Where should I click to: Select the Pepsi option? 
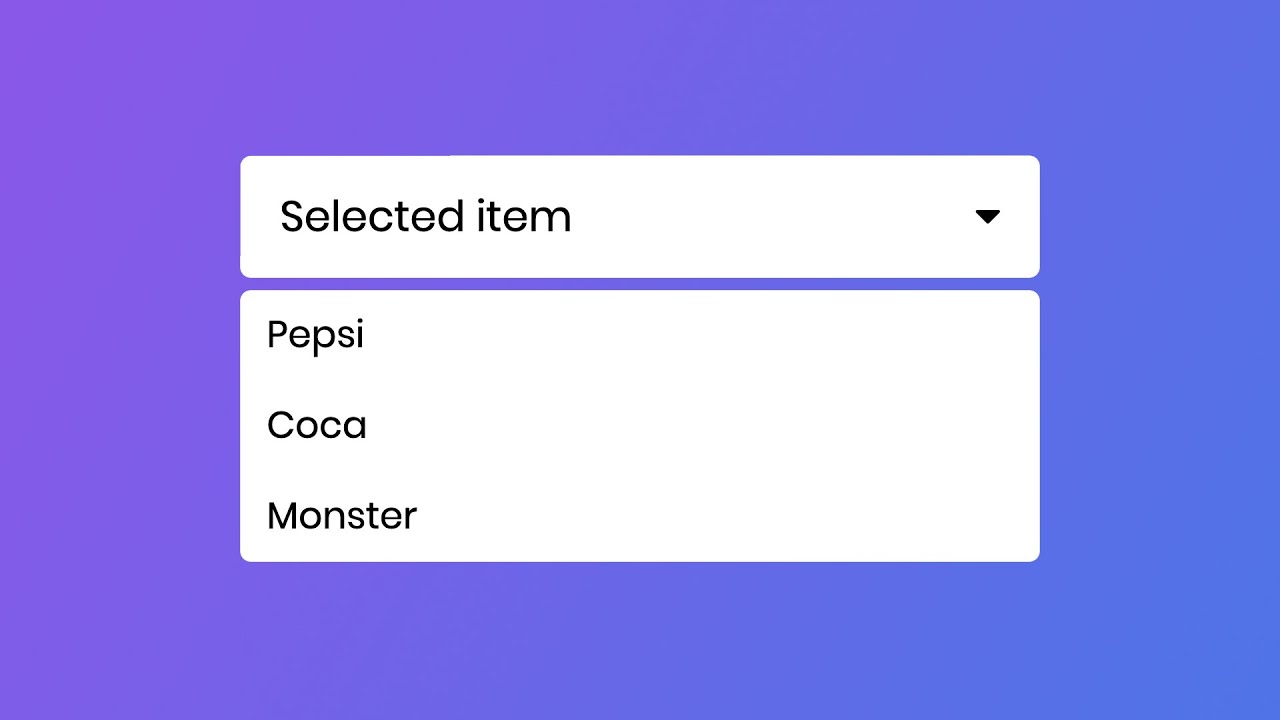316,335
